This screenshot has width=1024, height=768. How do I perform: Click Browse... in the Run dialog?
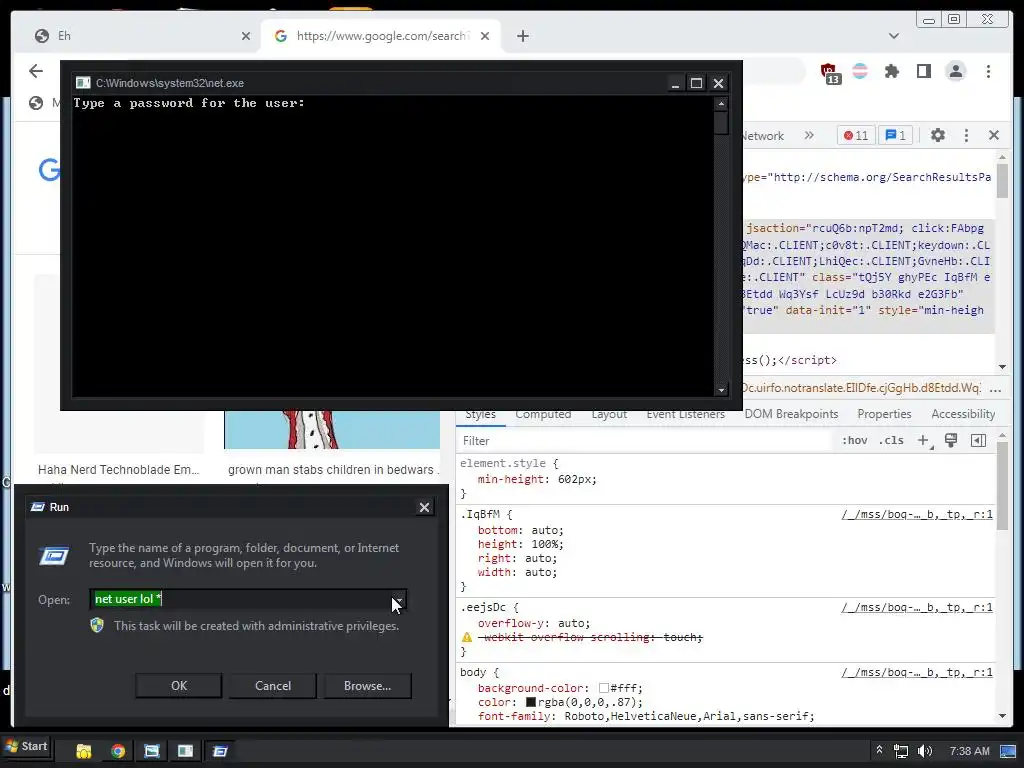point(368,686)
